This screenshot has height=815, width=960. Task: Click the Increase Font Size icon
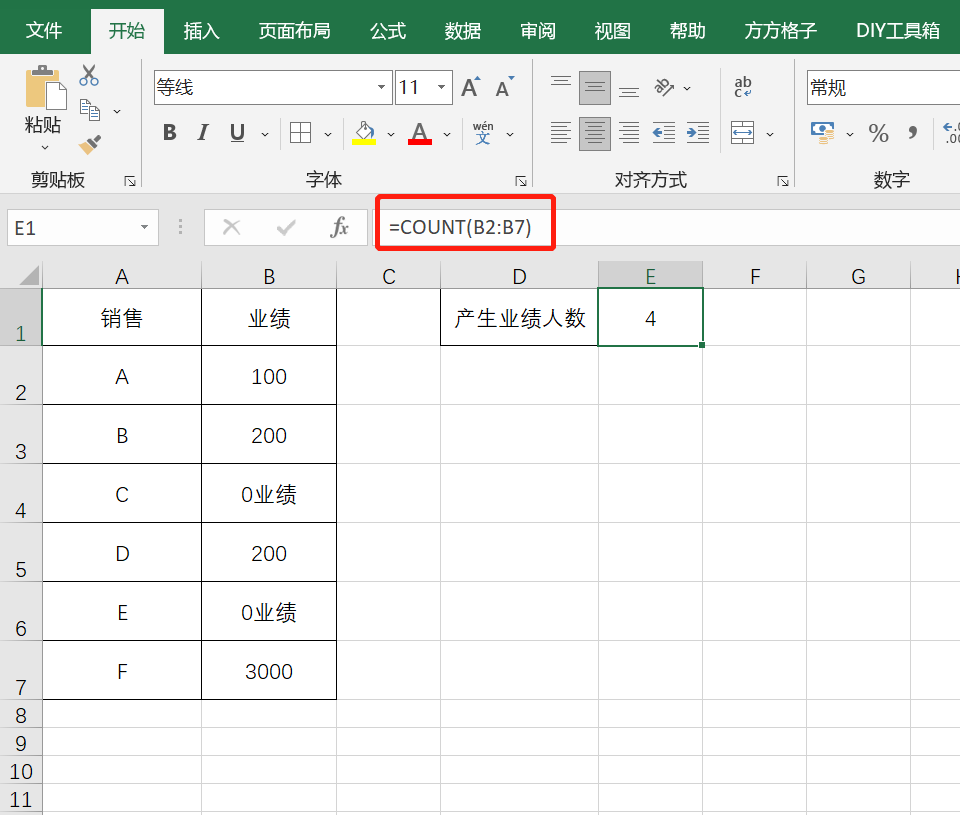pos(470,88)
